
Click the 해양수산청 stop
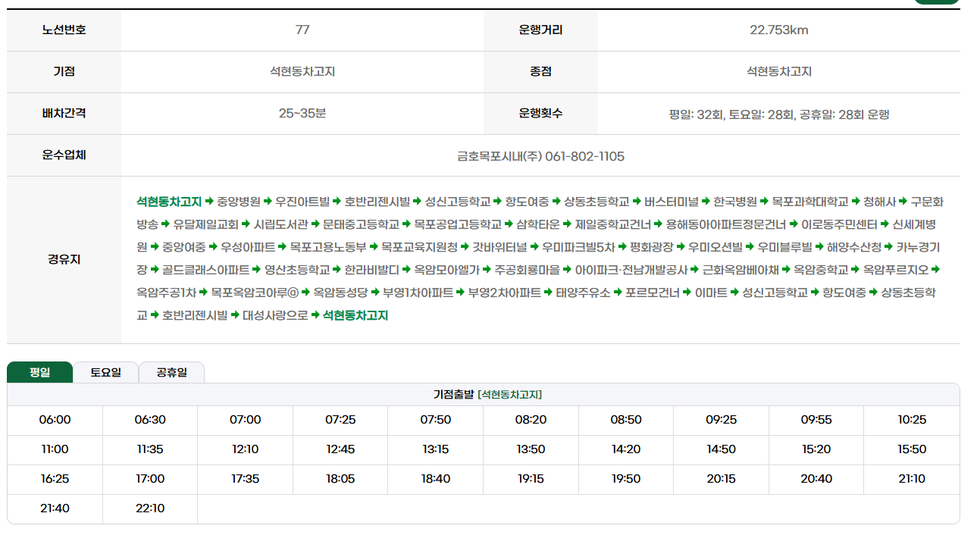pos(854,248)
